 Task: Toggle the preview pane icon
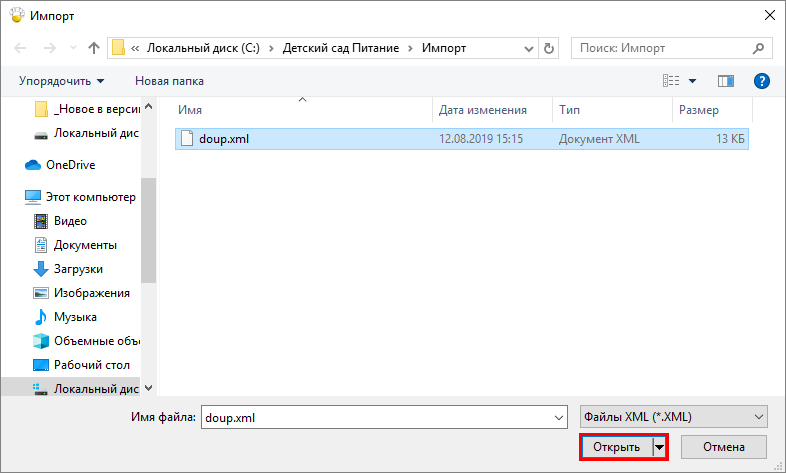point(727,81)
